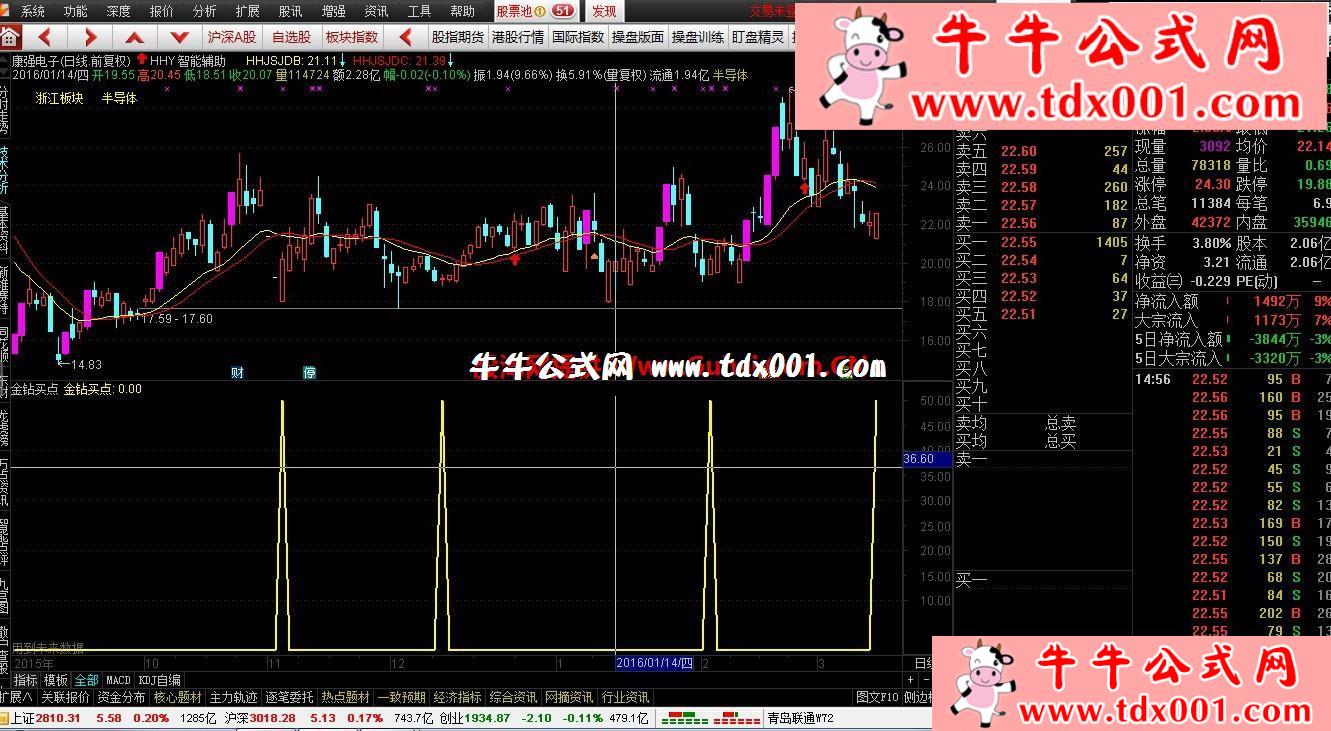The height and width of the screenshot is (731, 1331).
Task: Select the 模板 tab below the chart
Action: click(x=56, y=680)
